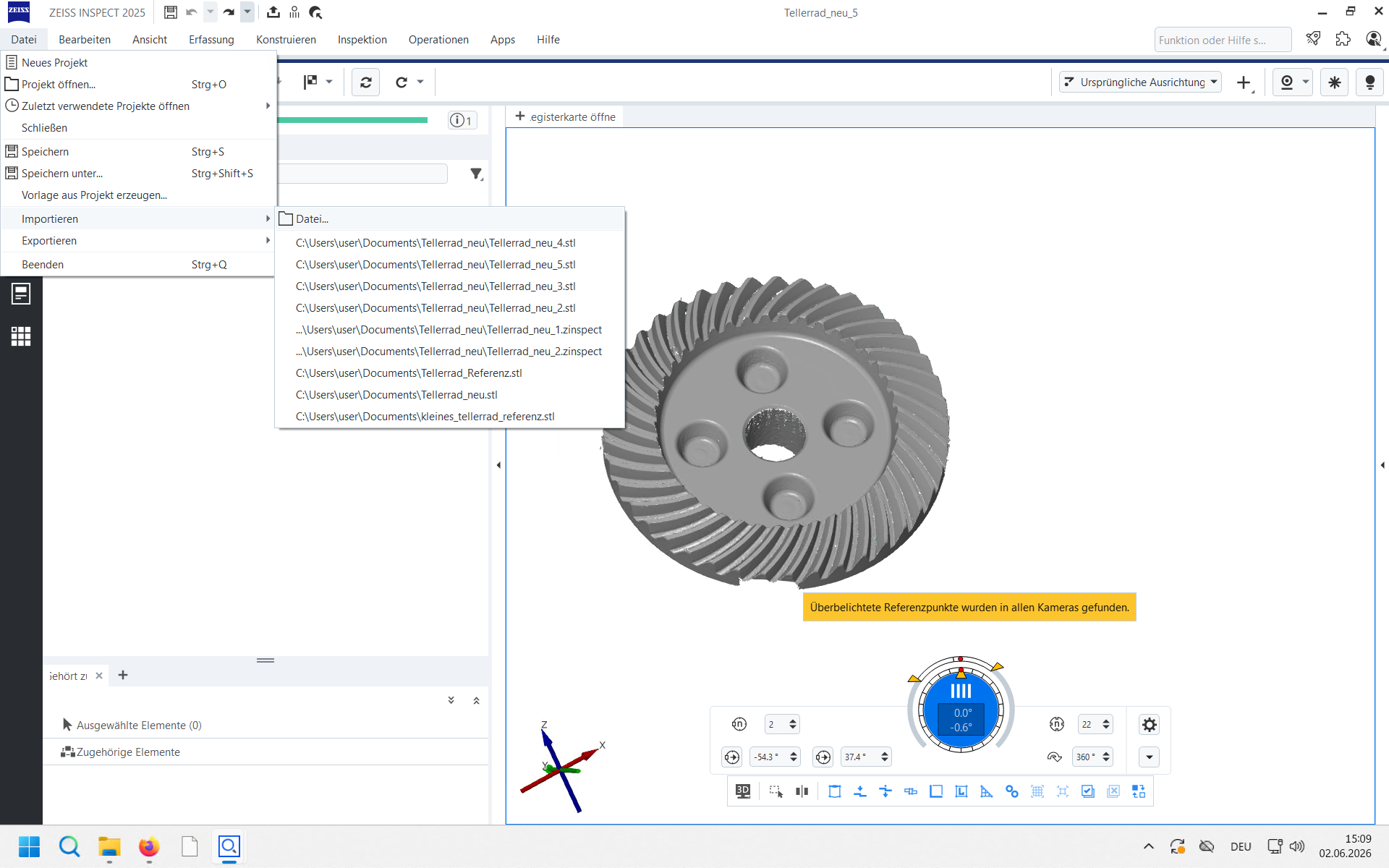
Task: Click the two-linked-circles icon in the bottom toolbar
Action: (1012, 791)
